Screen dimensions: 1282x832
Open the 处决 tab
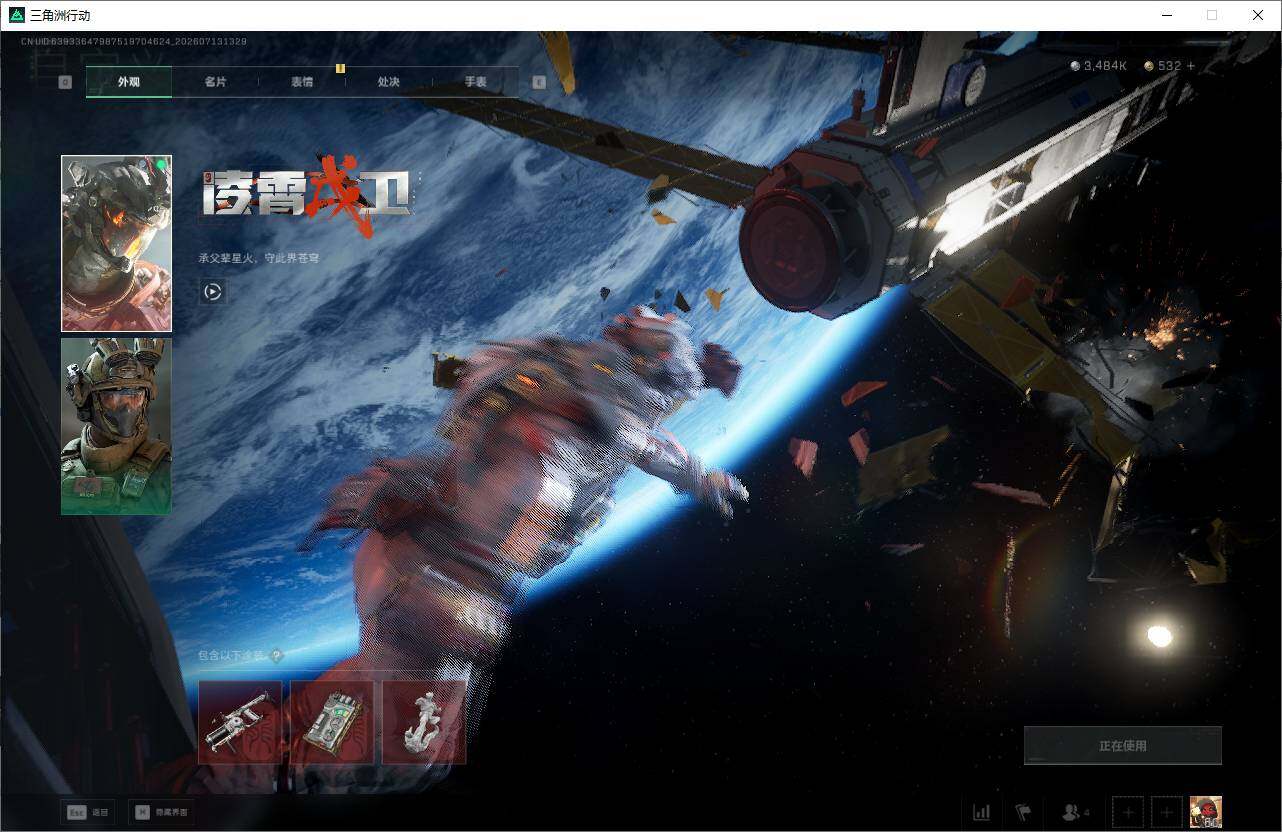[x=389, y=82]
